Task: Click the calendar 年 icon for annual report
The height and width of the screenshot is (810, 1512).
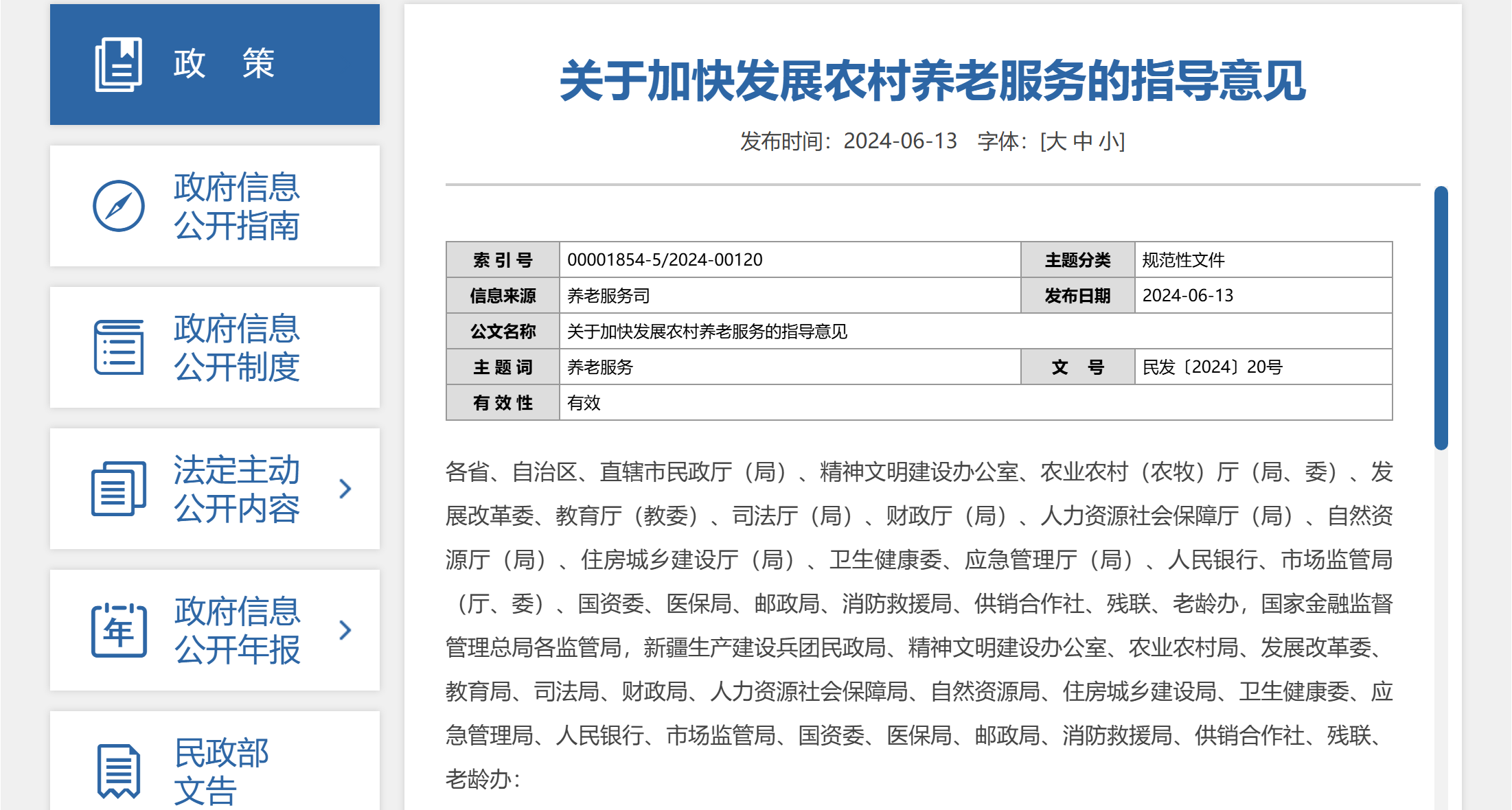Action: click(x=119, y=630)
